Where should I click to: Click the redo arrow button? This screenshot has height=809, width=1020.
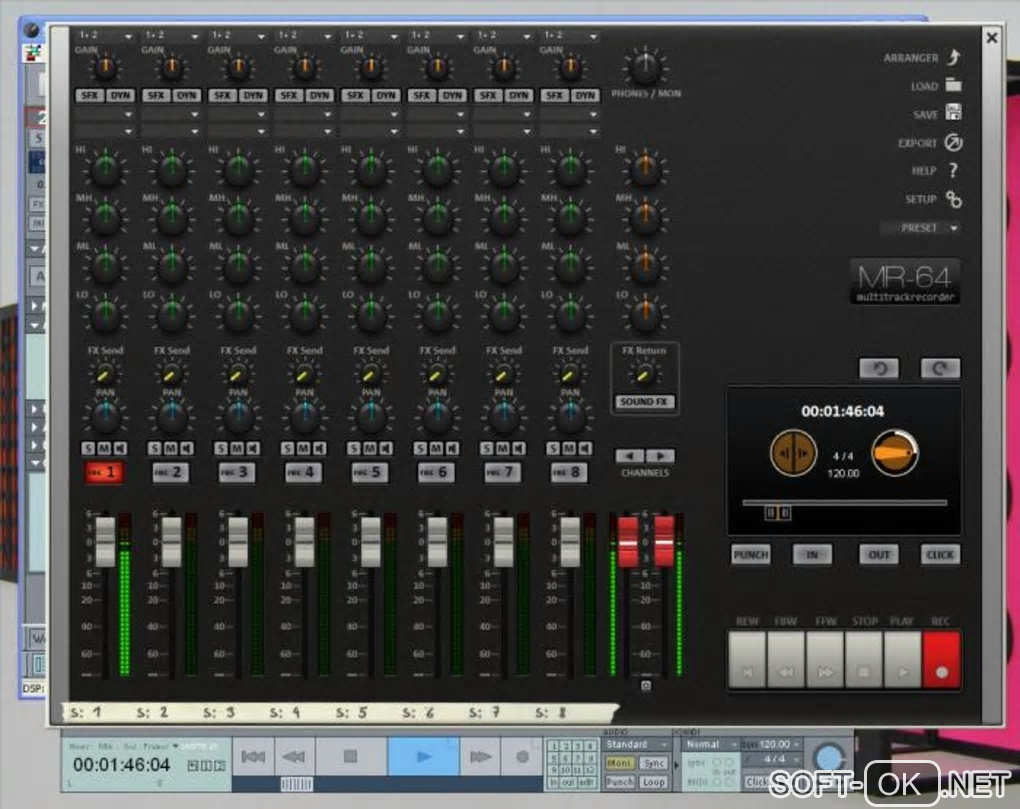click(940, 369)
